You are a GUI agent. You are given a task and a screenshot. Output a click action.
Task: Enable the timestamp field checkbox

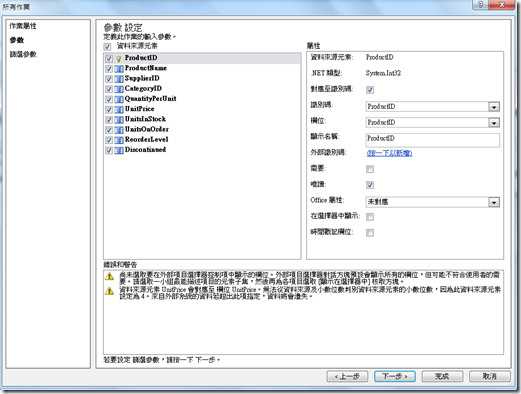(370, 233)
